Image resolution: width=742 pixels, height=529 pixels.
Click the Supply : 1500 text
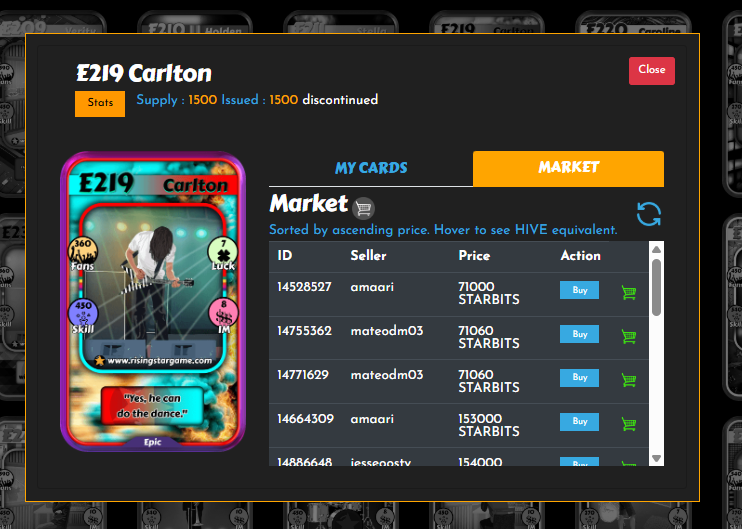point(177,100)
